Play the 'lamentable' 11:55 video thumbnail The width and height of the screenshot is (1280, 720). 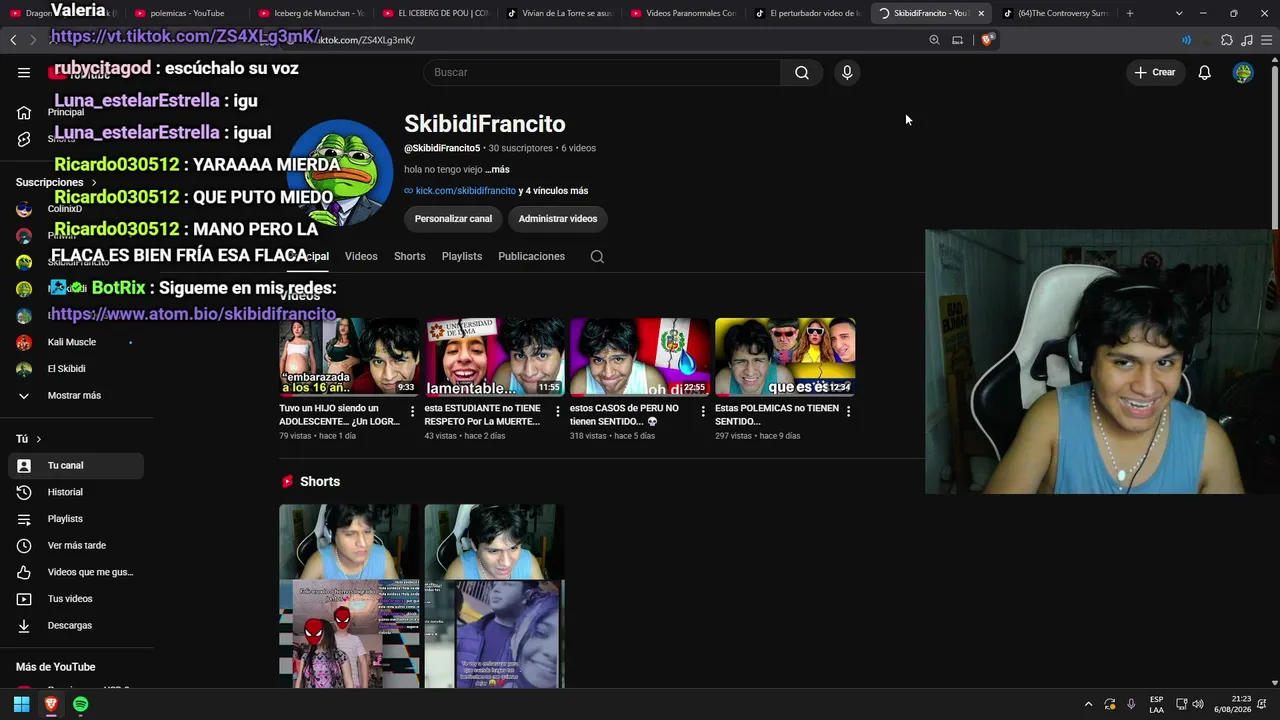coord(495,357)
